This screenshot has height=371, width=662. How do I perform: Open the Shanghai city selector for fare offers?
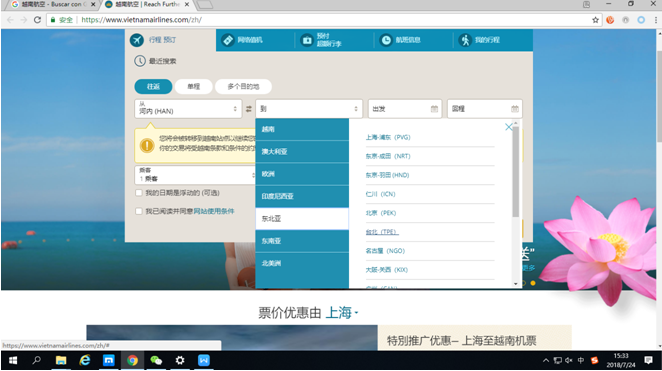[342, 313]
